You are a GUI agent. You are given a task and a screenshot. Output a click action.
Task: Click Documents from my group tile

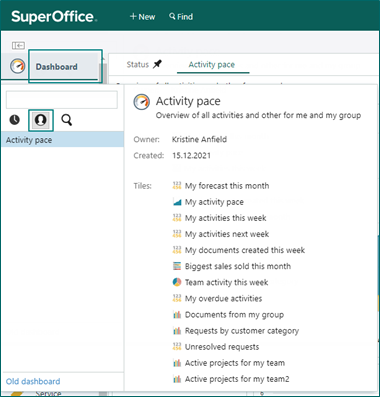pyautogui.click(x=234, y=315)
